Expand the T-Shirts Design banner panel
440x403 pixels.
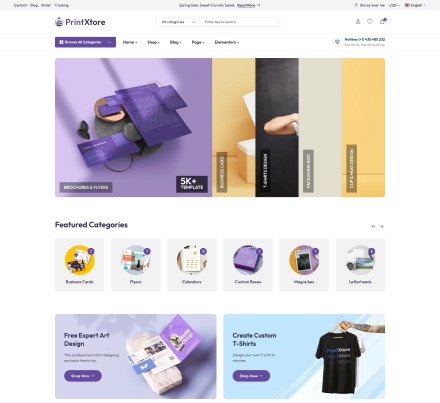point(277,127)
